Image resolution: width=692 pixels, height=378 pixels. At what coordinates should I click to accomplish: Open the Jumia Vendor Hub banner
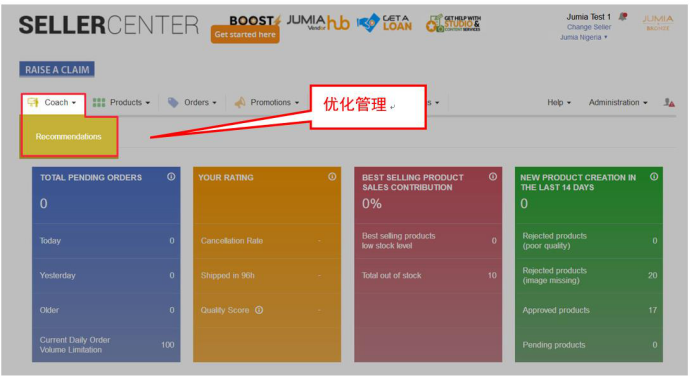click(x=318, y=23)
